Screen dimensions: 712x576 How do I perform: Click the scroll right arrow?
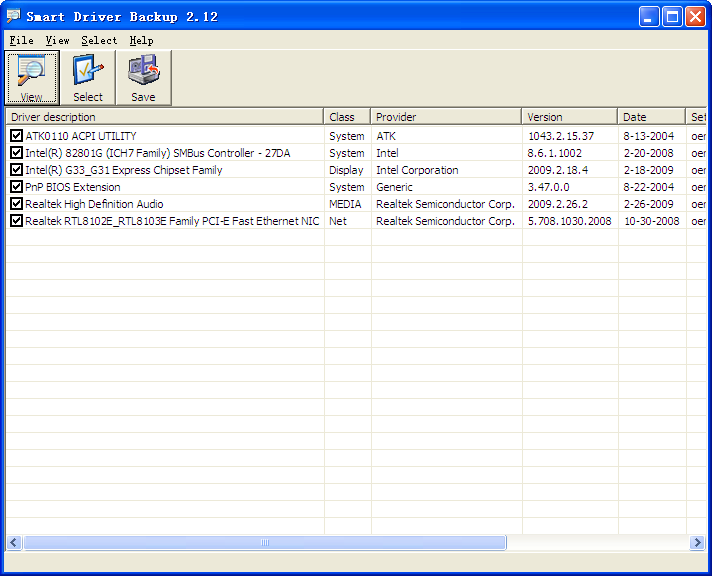pos(697,542)
